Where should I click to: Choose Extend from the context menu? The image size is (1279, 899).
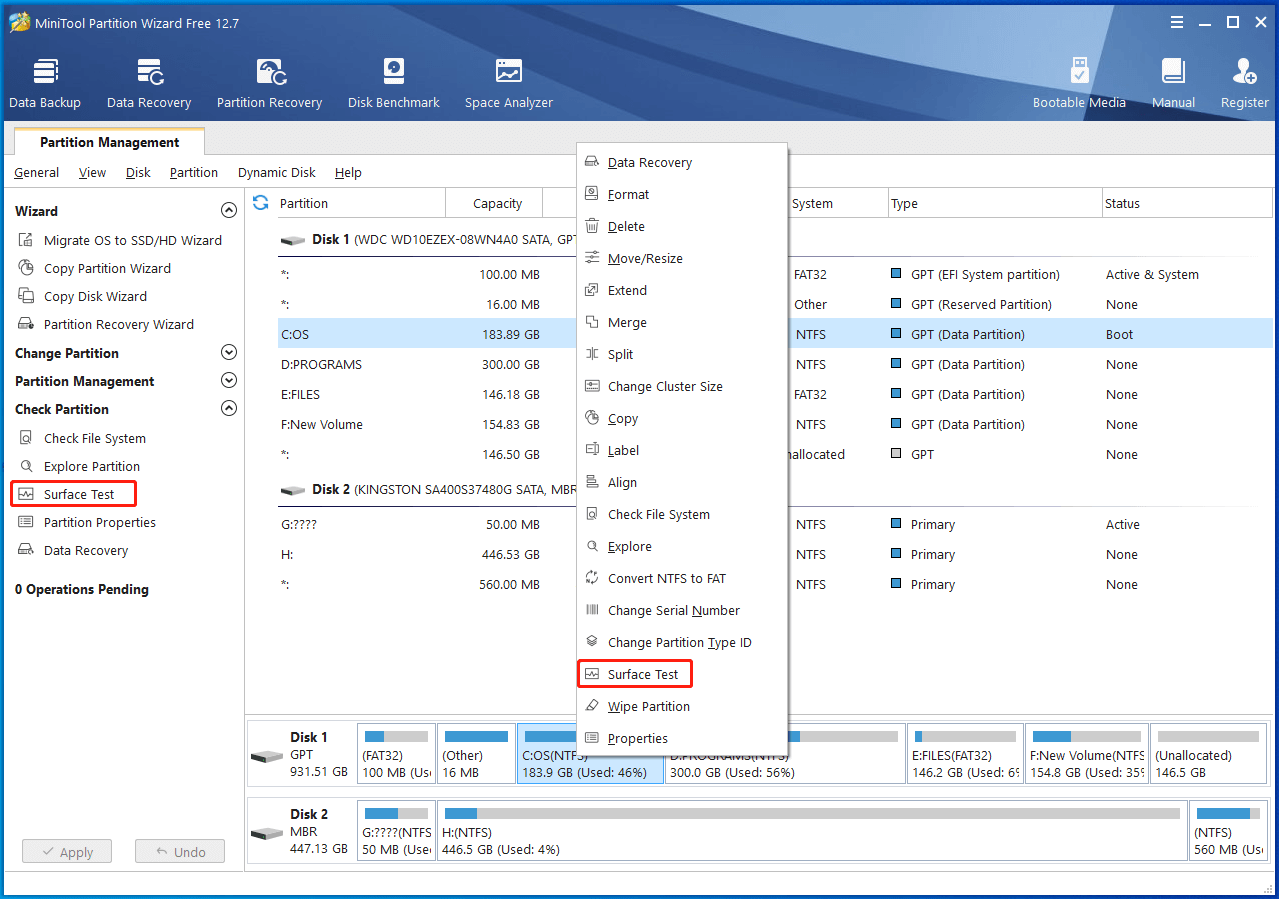[x=682, y=291]
